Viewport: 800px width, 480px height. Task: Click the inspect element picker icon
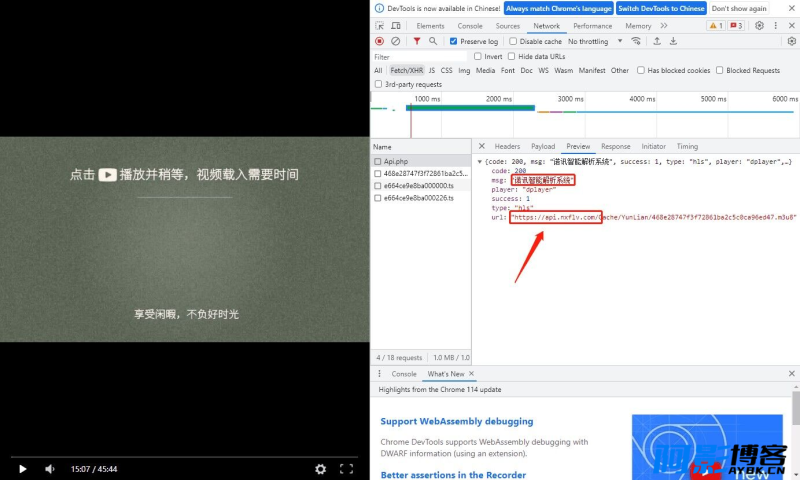click(x=380, y=26)
